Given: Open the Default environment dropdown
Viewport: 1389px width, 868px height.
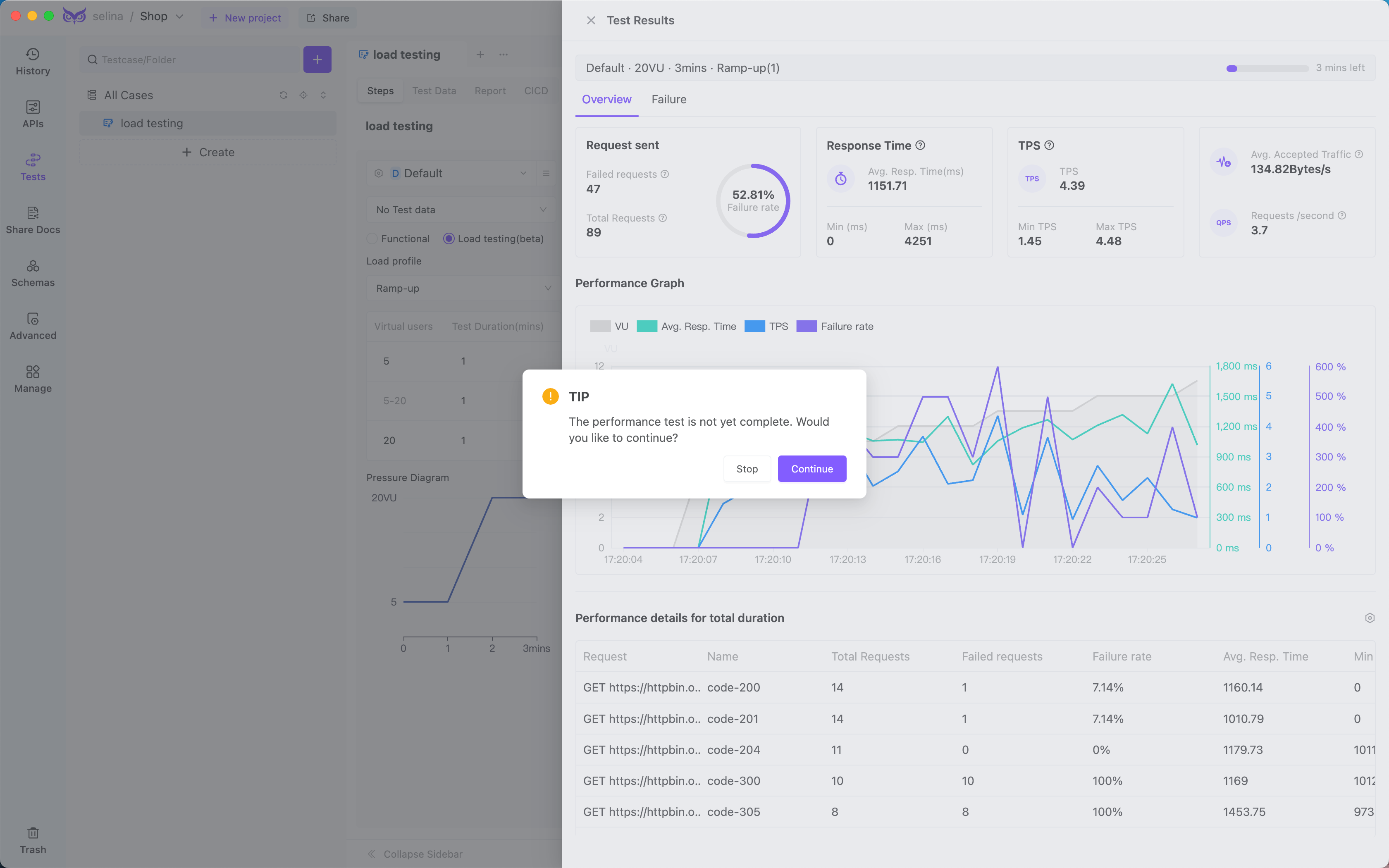Looking at the screenshot, I should pyautogui.click(x=451, y=173).
